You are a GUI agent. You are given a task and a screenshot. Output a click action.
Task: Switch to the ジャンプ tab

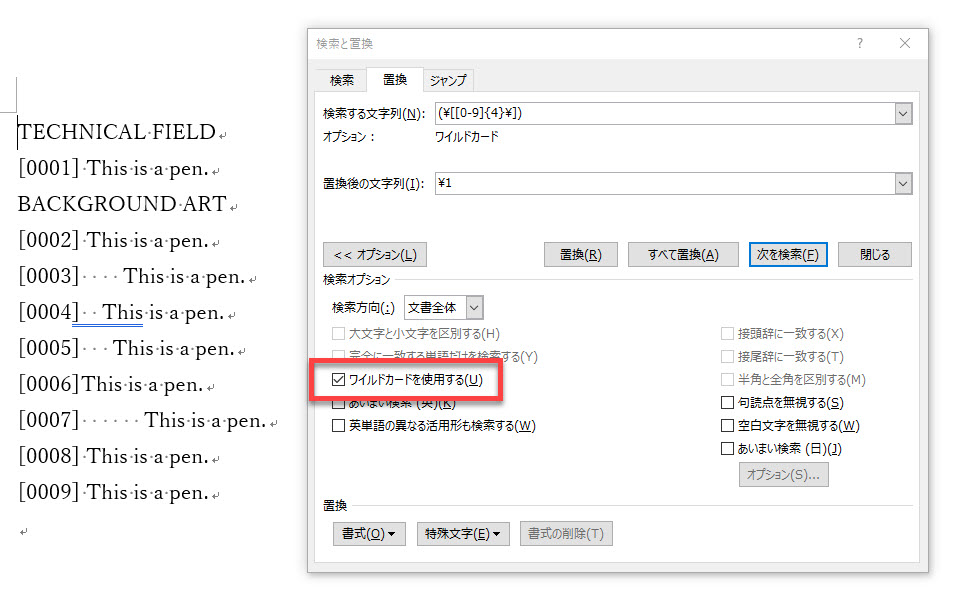tap(448, 80)
